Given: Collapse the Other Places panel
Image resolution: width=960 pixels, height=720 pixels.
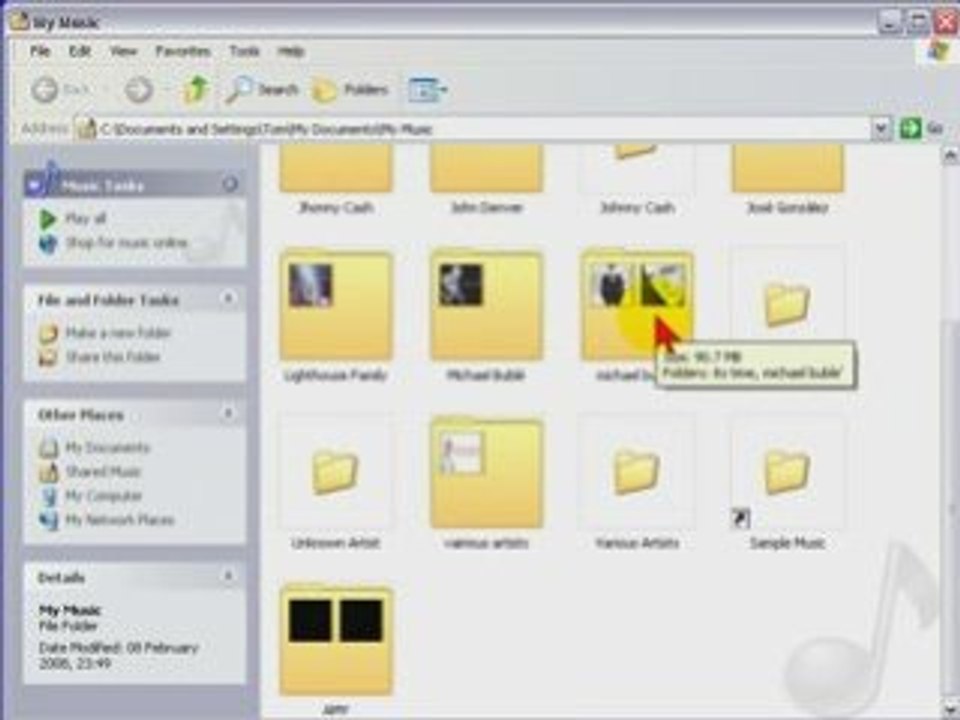Looking at the screenshot, I should click(x=228, y=414).
